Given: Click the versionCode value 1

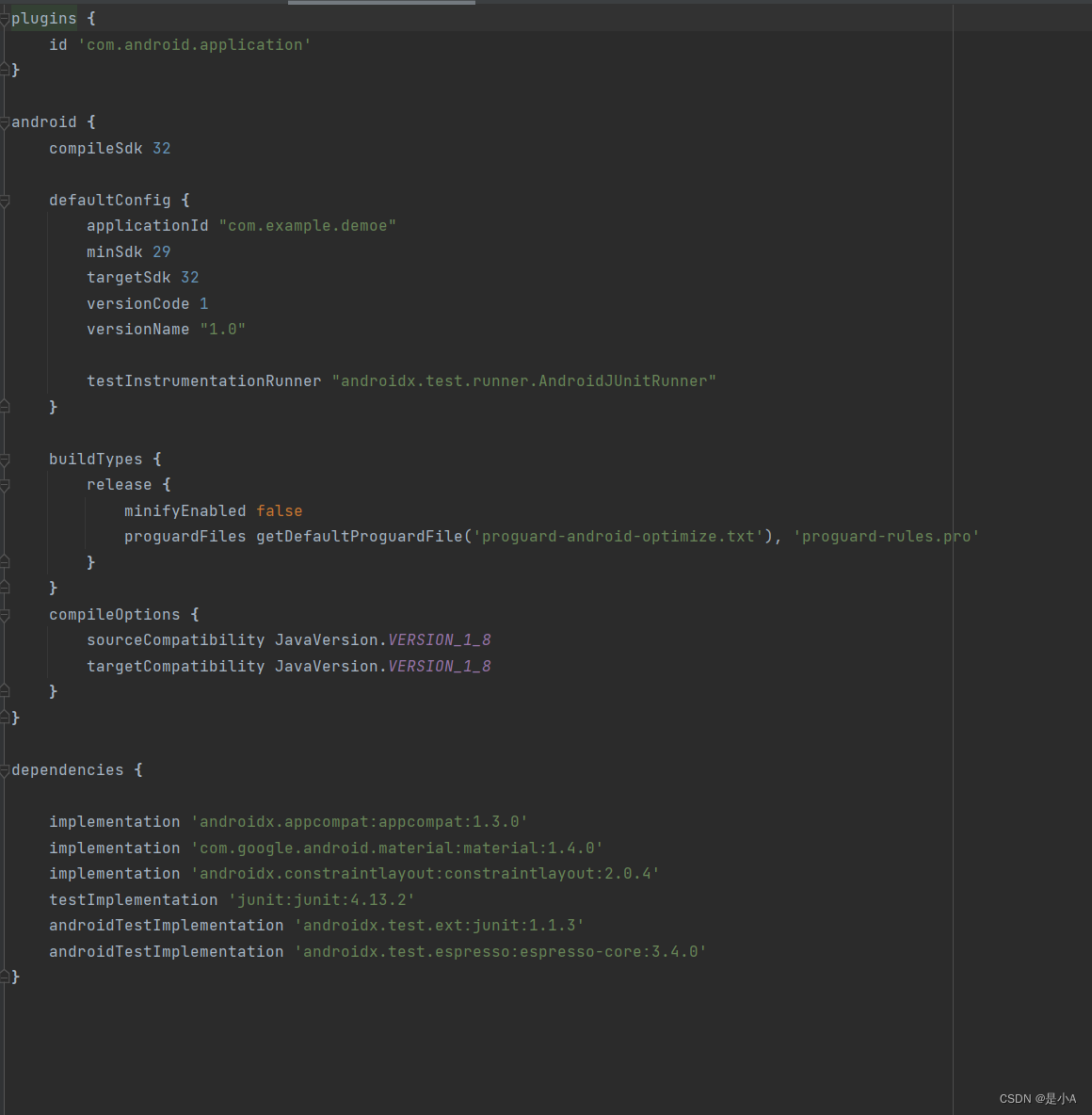Looking at the screenshot, I should [204, 303].
